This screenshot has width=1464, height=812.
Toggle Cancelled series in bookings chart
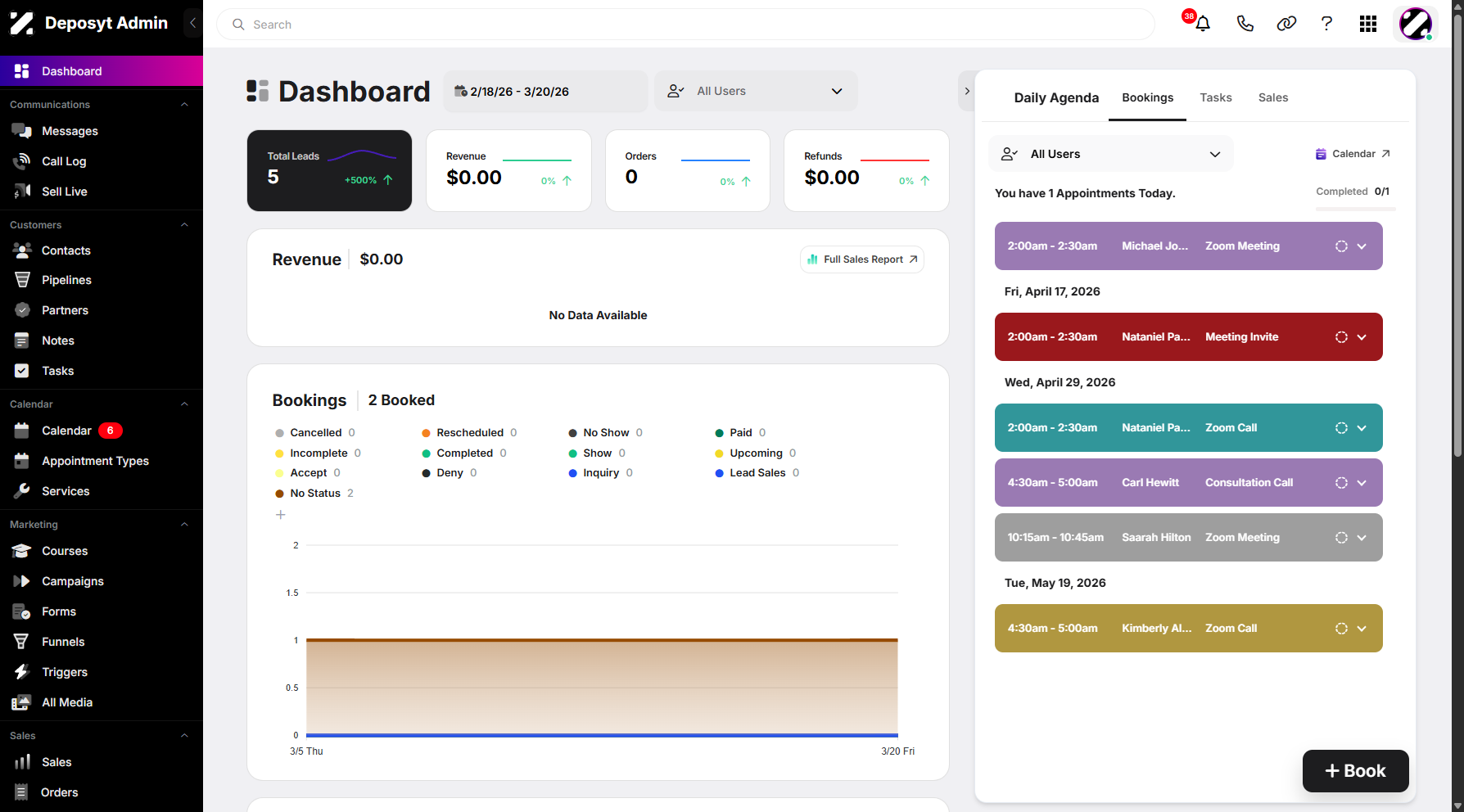tap(315, 432)
